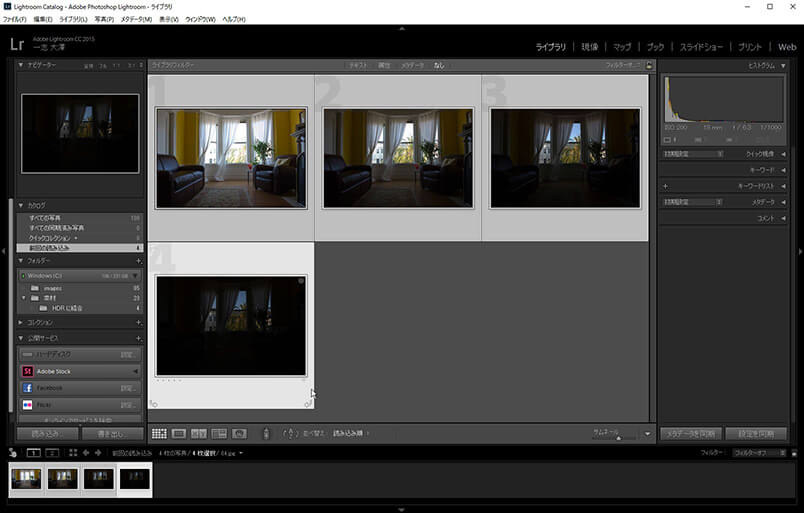Image resolution: width=804 pixels, height=513 pixels.
Task: Open the ヘルプ(H) menu
Action: coord(234,19)
